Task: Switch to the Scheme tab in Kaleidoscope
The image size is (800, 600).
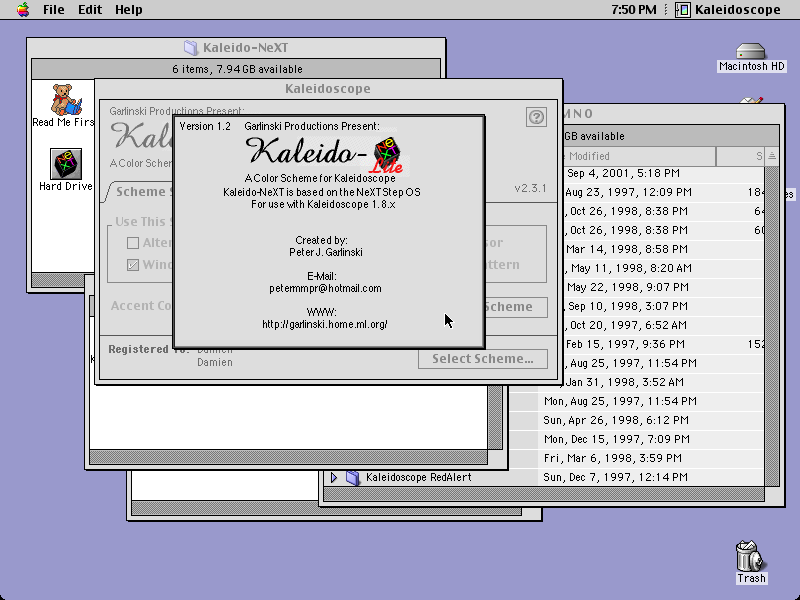Action: pos(140,192)
